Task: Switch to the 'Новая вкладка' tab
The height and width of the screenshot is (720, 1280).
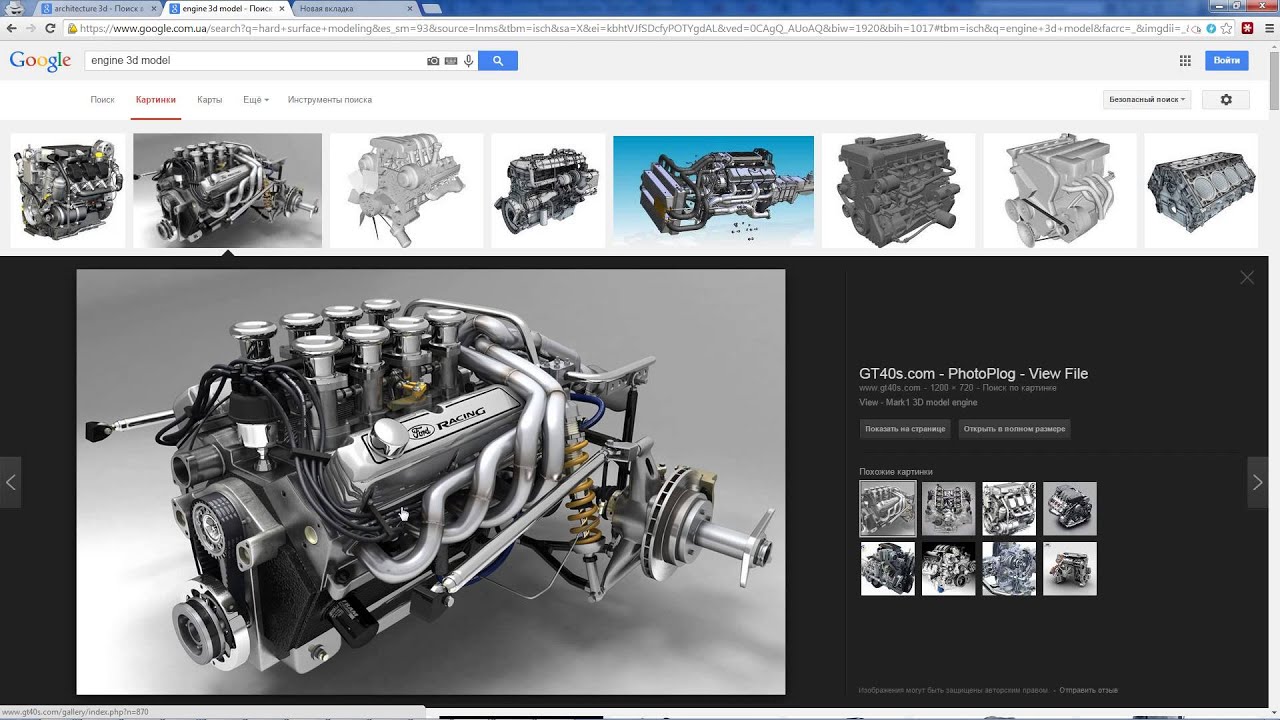Action: pos(355,8)
